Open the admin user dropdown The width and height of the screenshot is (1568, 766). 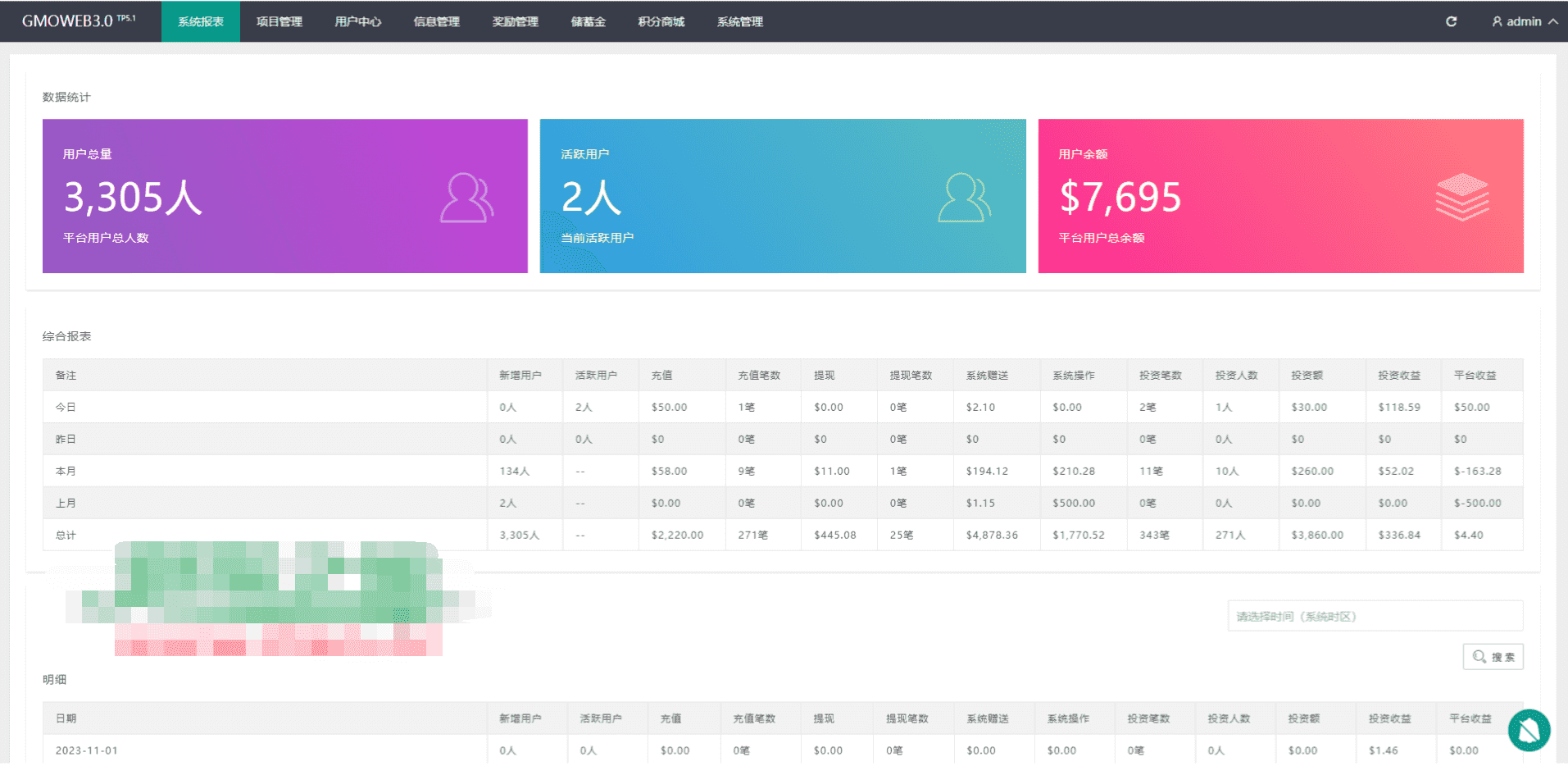(1524, 21)
